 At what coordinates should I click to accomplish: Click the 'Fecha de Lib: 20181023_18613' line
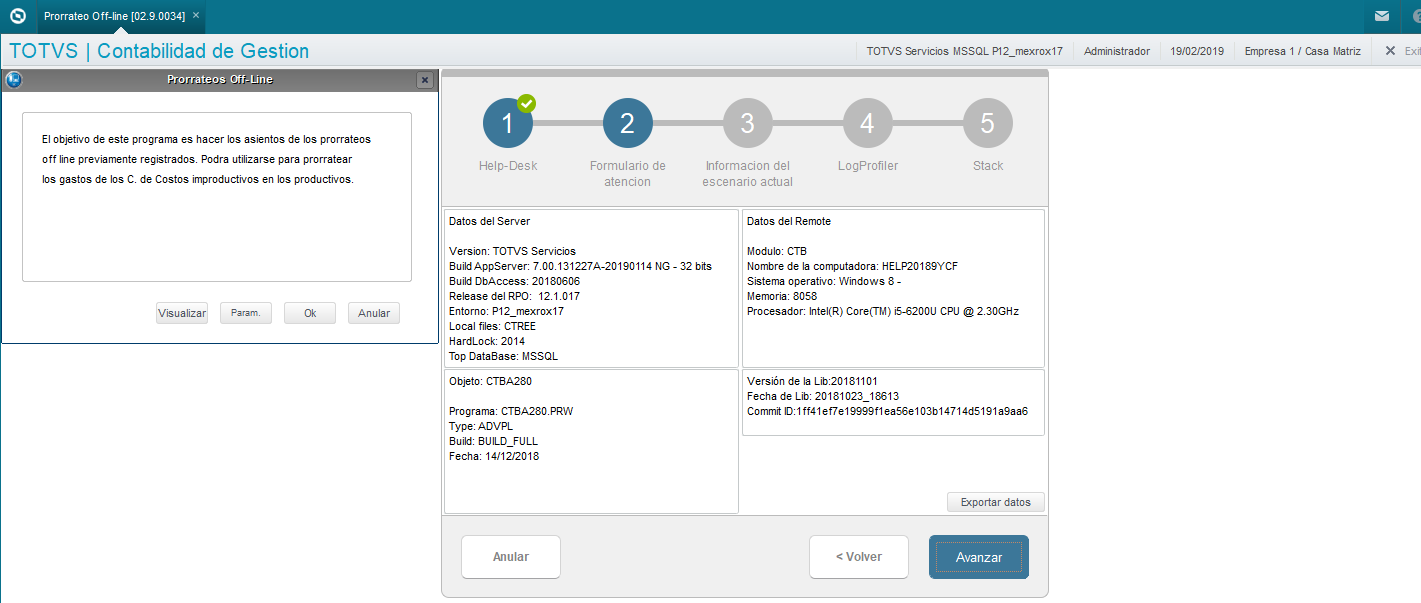[x=822, y=396]
